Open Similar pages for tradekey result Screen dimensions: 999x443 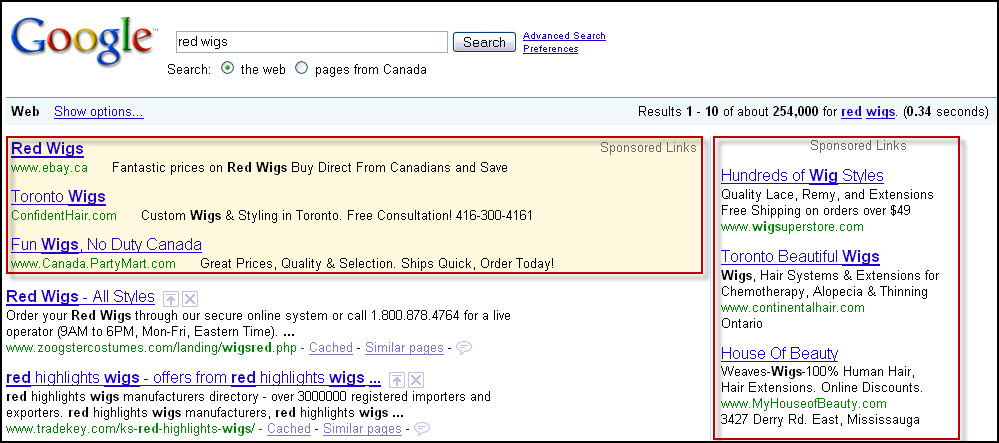point(361,429)
